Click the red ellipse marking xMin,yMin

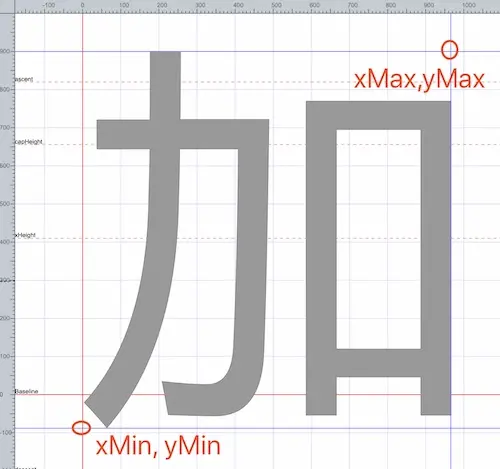tap(81, 428)
